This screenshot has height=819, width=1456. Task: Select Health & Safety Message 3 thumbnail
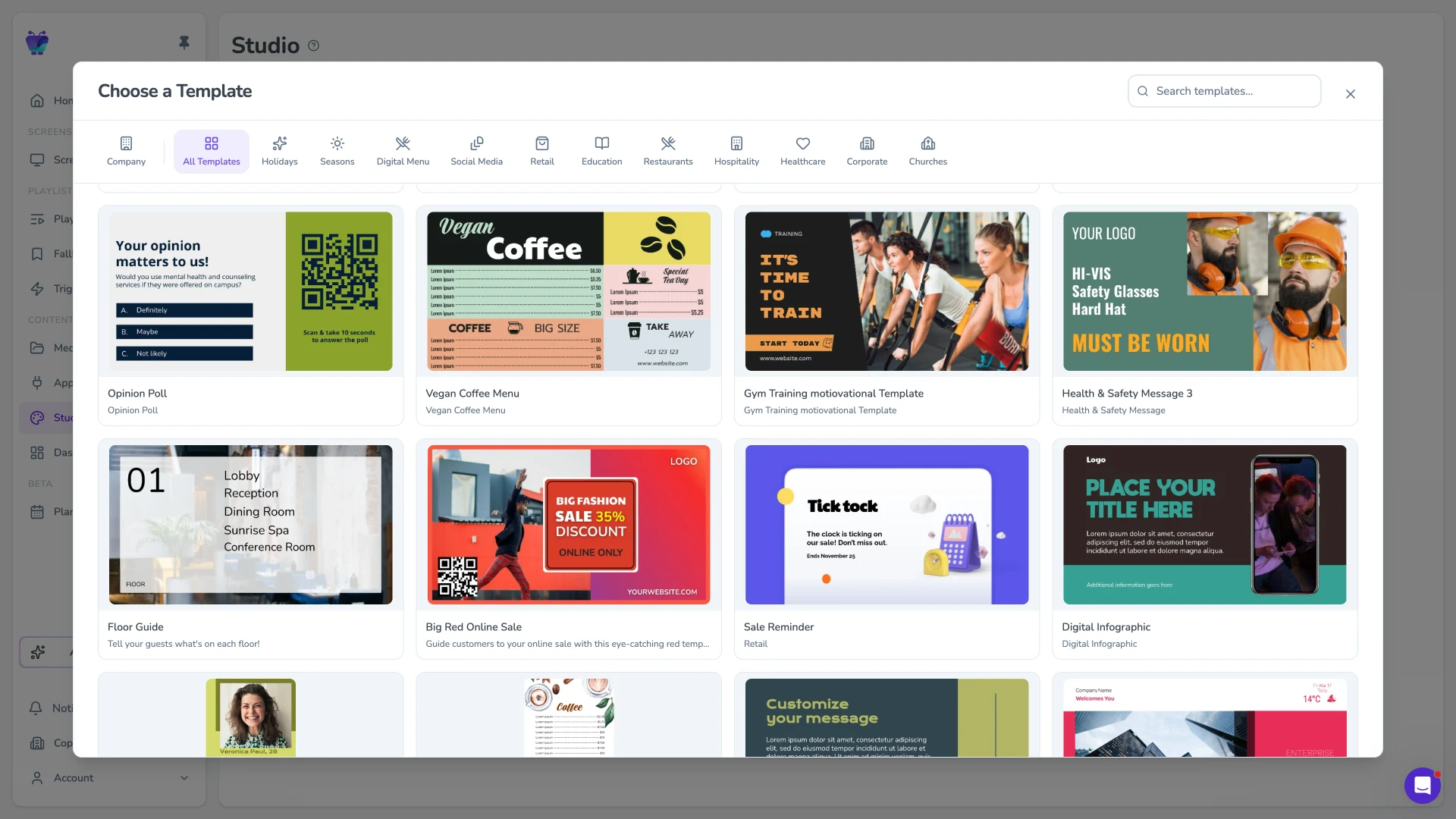[1205, 291]
